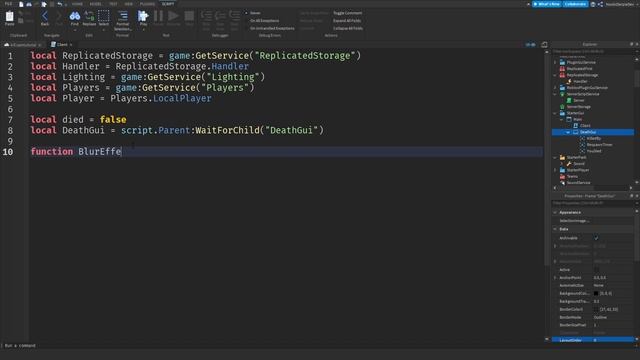640x360 pixels.
Task: Select the On All Exceptions option
Action: (264, 20)
